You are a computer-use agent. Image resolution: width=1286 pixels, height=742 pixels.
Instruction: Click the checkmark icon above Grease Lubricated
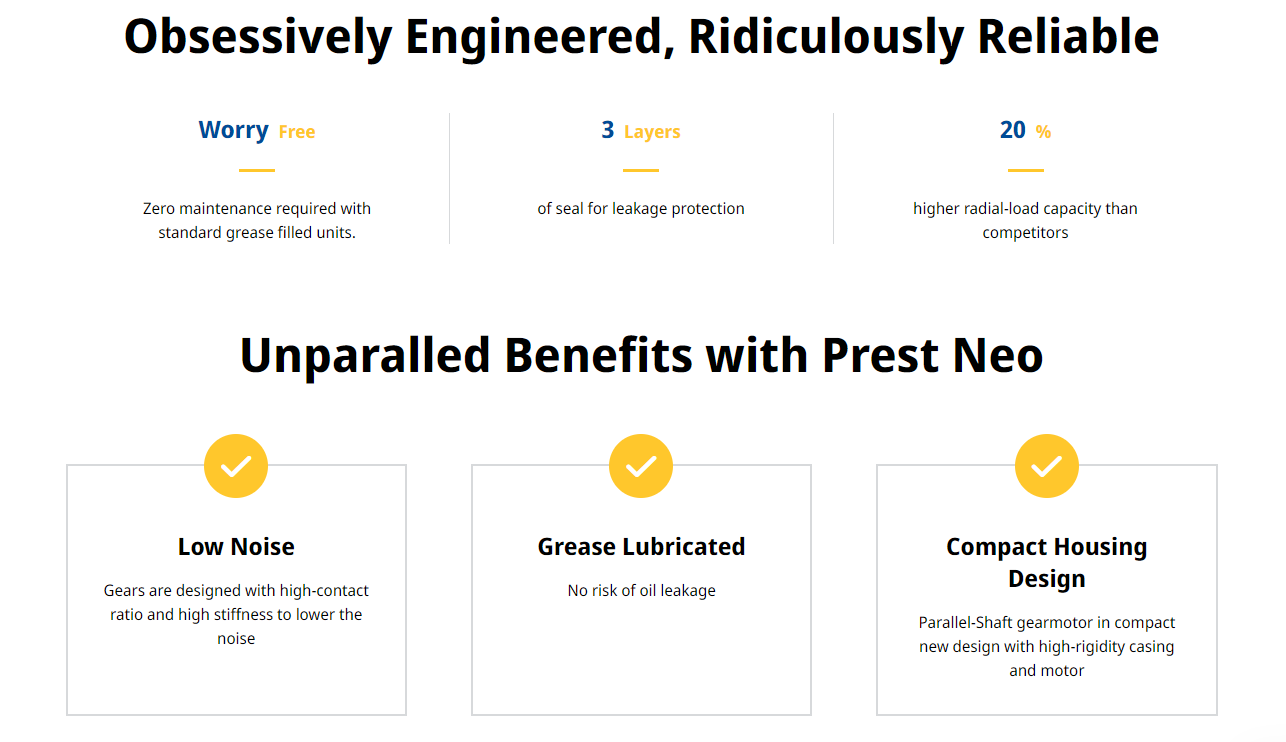641,466
